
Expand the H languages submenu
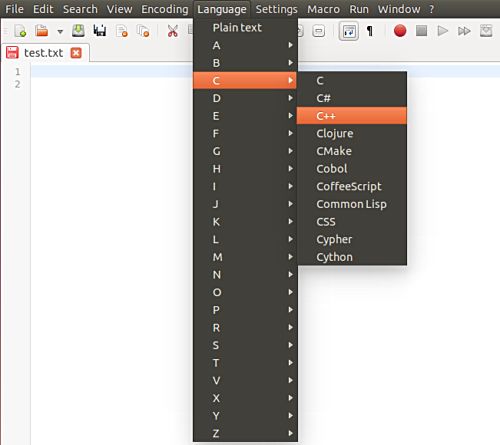245,169
